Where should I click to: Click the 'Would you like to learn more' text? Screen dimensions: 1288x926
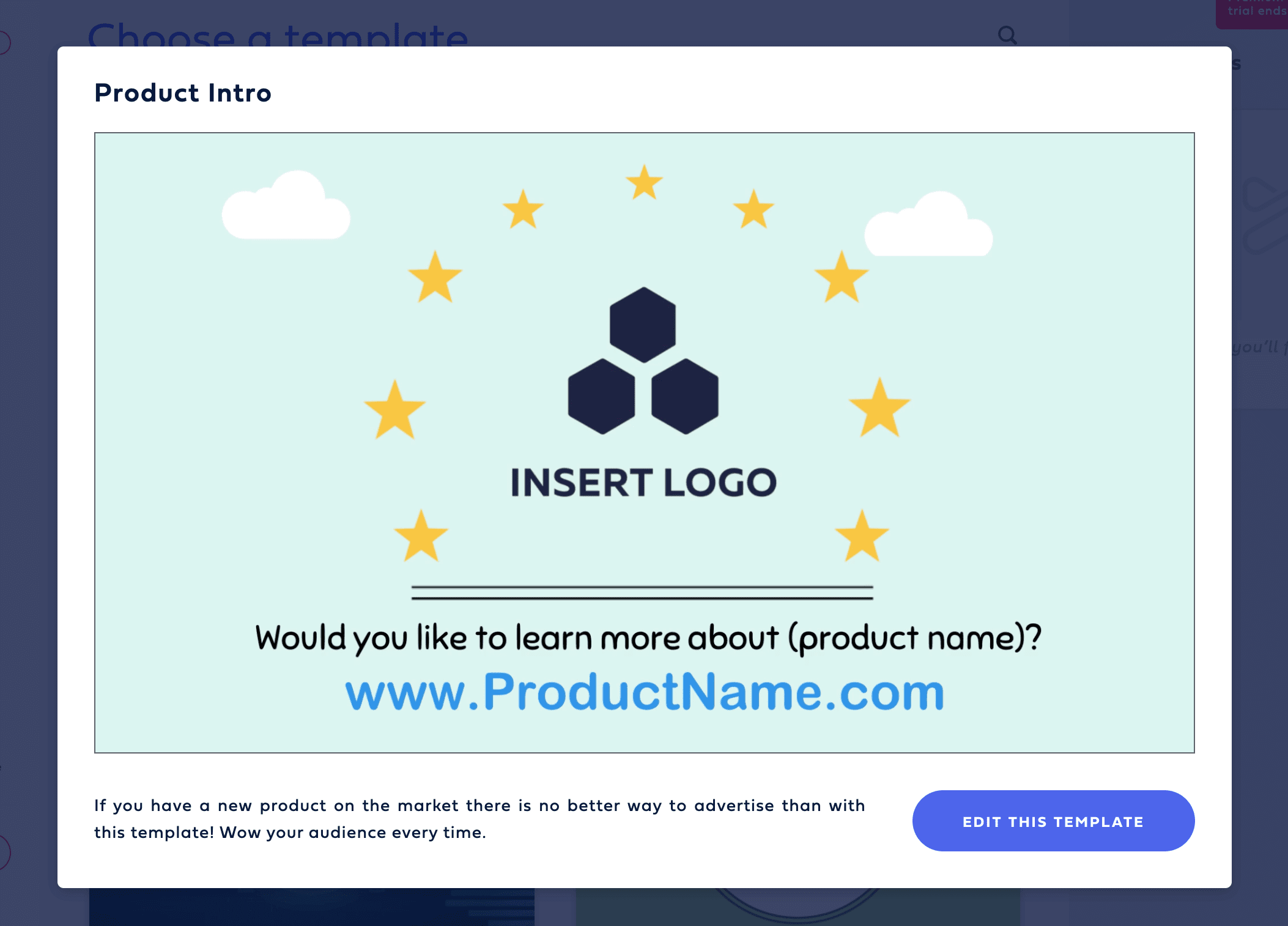648,638
